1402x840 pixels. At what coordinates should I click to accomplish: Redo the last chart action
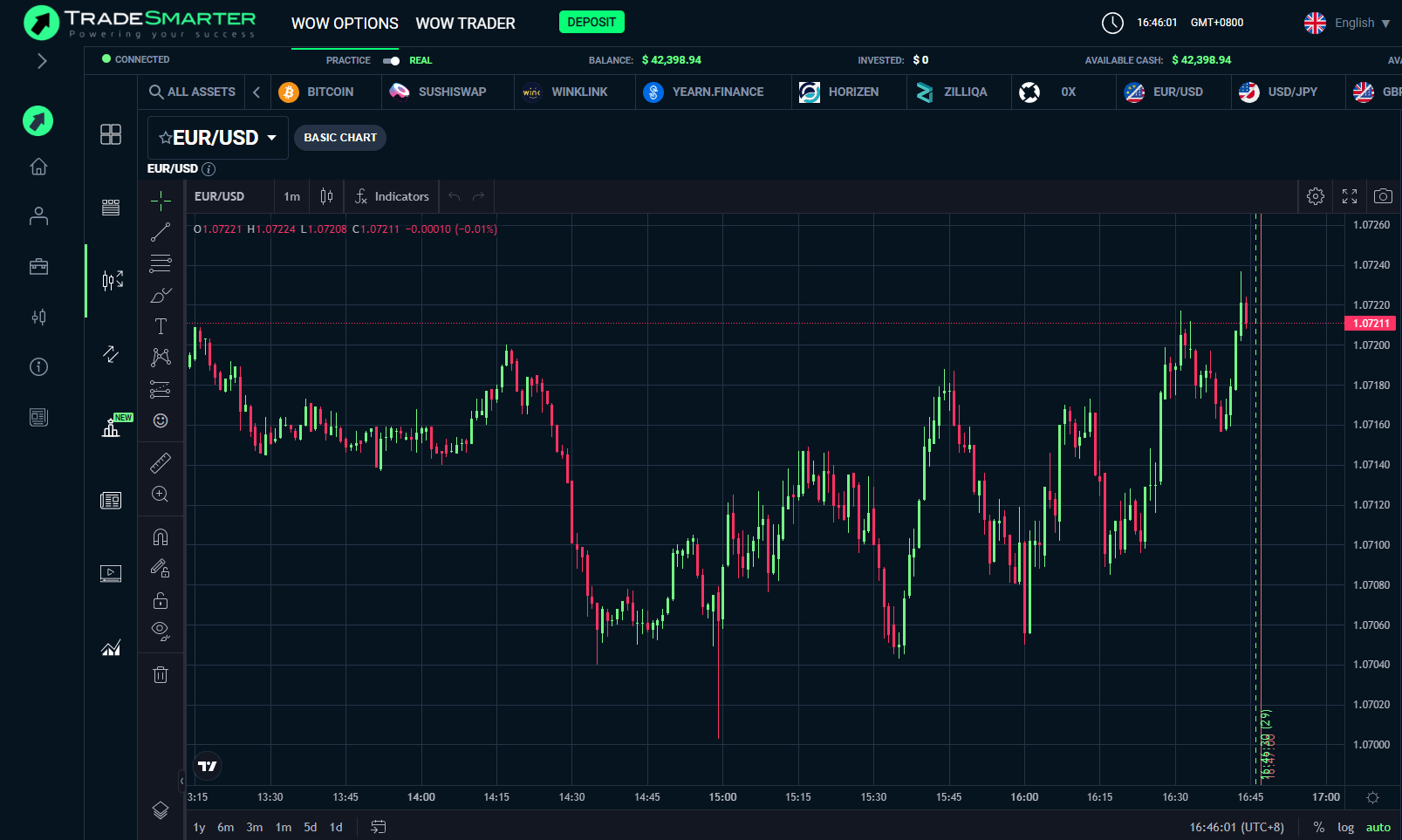(x=478, y=196)
